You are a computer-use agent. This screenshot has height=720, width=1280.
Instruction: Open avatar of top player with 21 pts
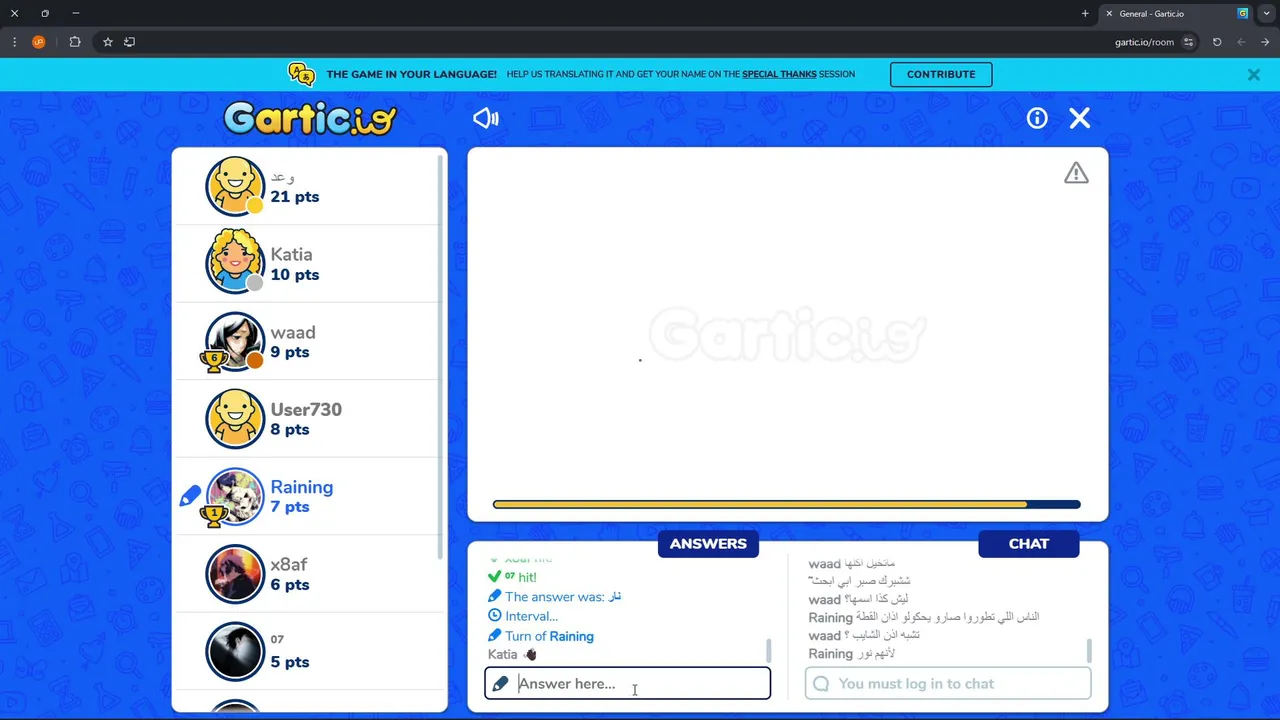(x=235, y=186)
